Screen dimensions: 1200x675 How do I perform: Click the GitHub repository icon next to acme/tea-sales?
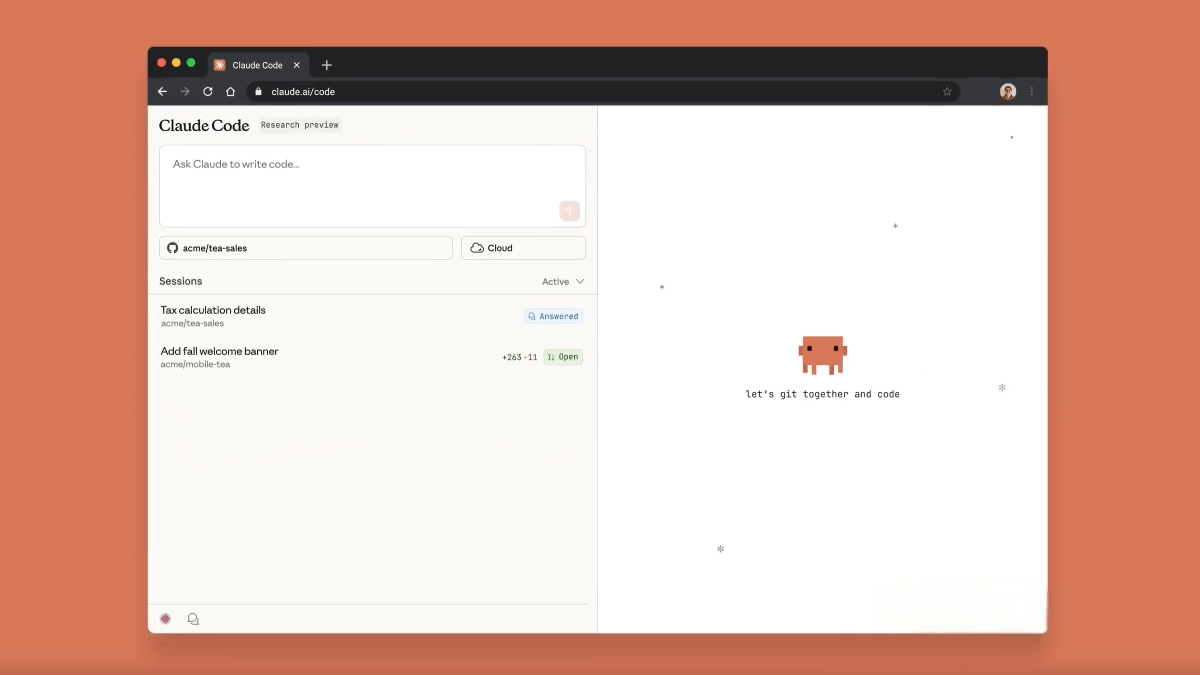pyautogui.click(x=171, y=247)
